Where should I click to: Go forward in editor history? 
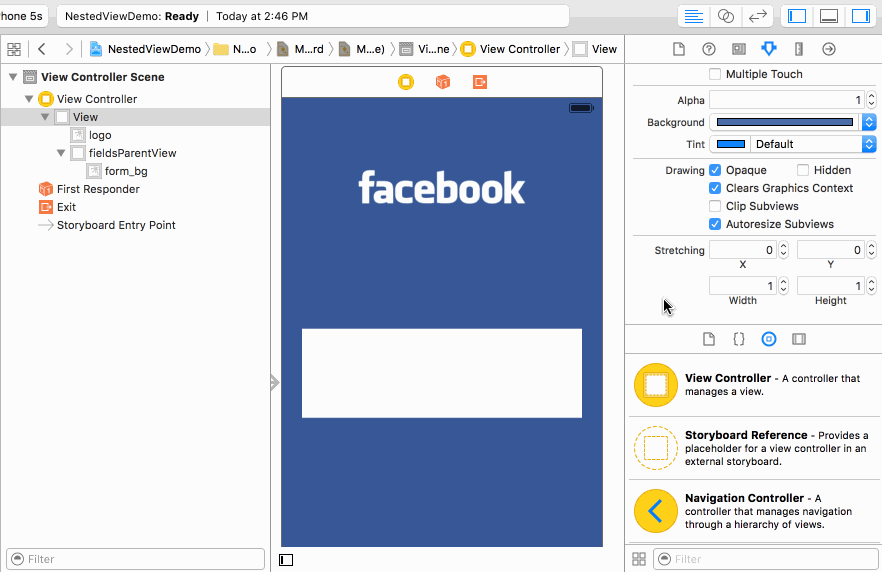69,49
